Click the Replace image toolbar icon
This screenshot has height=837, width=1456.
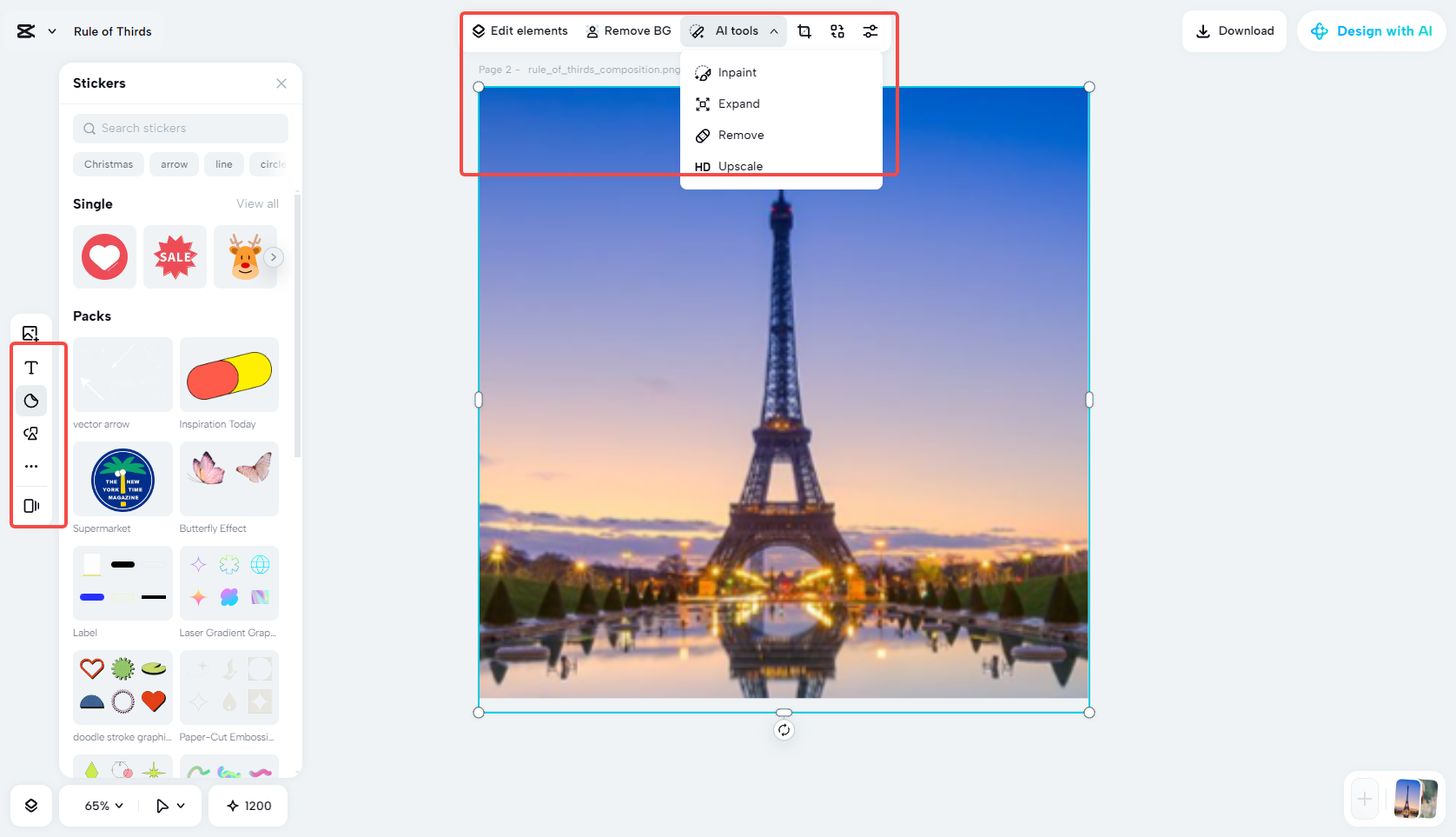point(837,30)
